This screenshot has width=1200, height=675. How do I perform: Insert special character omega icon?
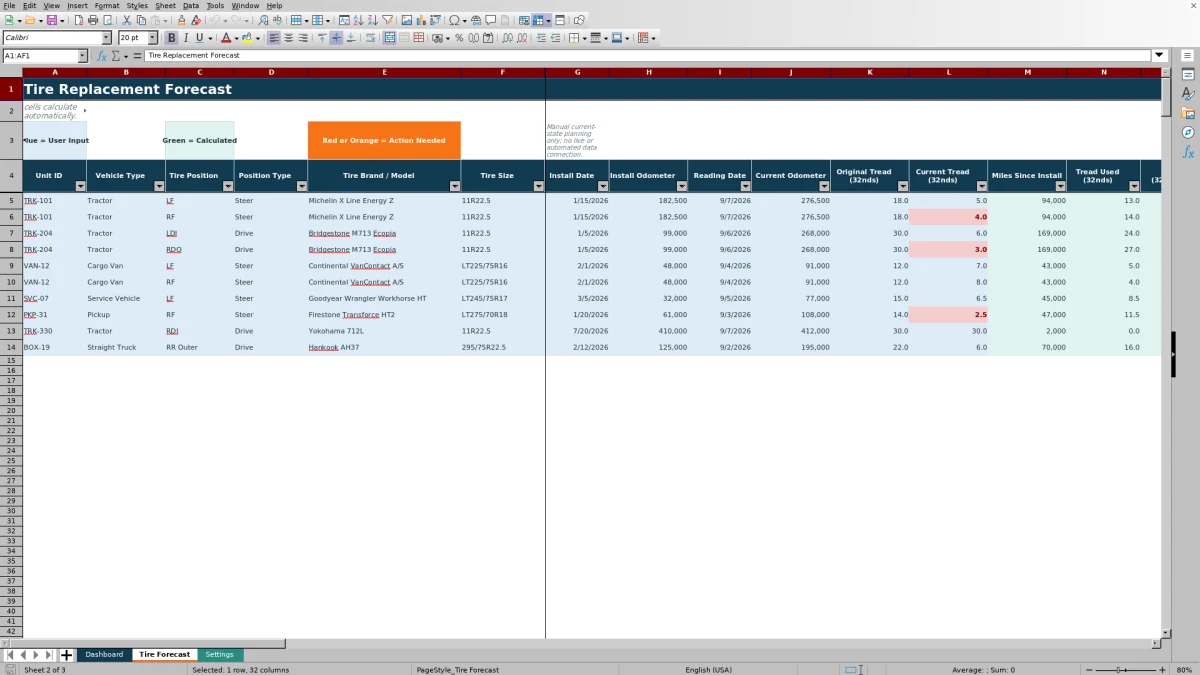455,20
